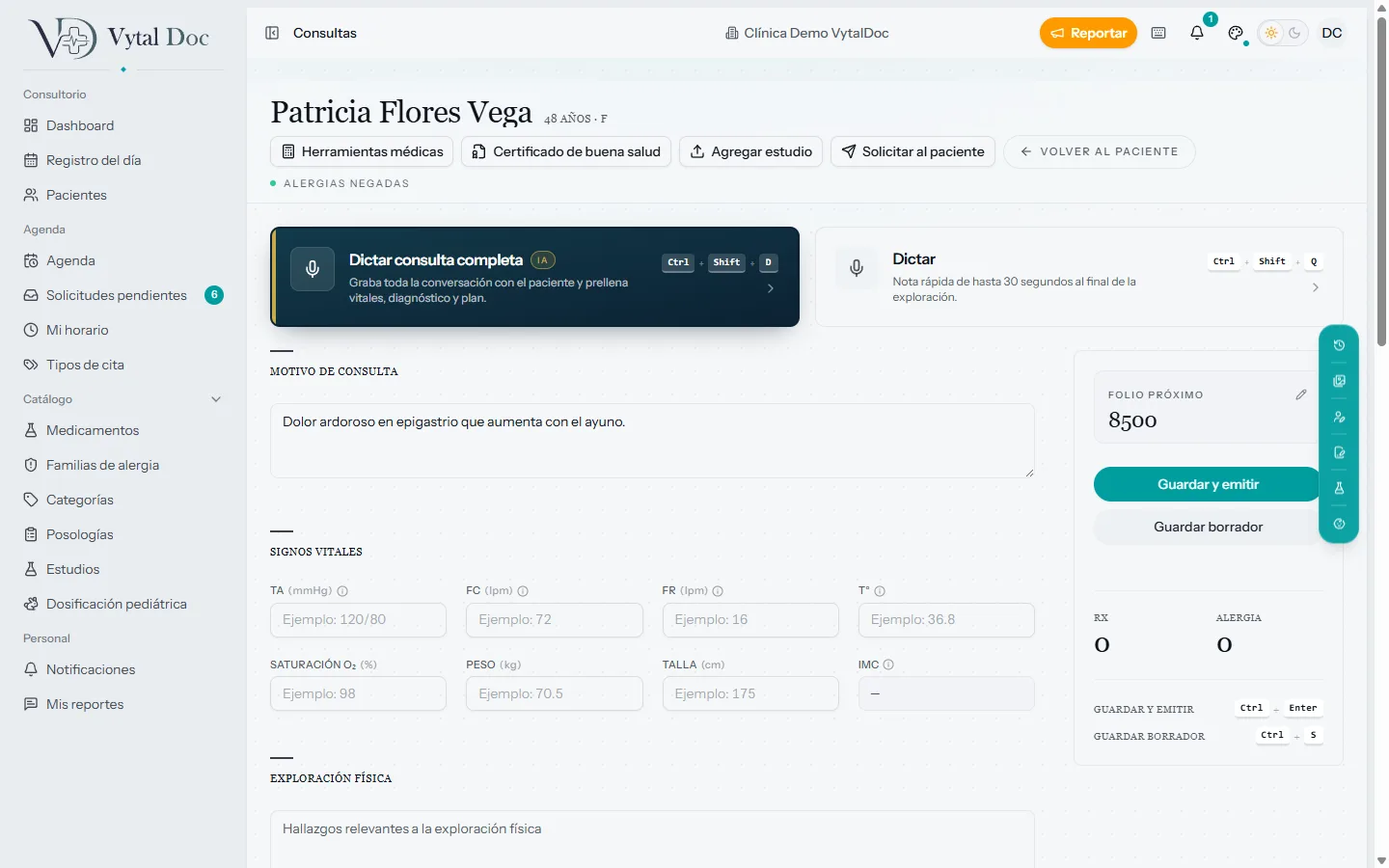Click the orange Reportar button

coord(1088,33)
